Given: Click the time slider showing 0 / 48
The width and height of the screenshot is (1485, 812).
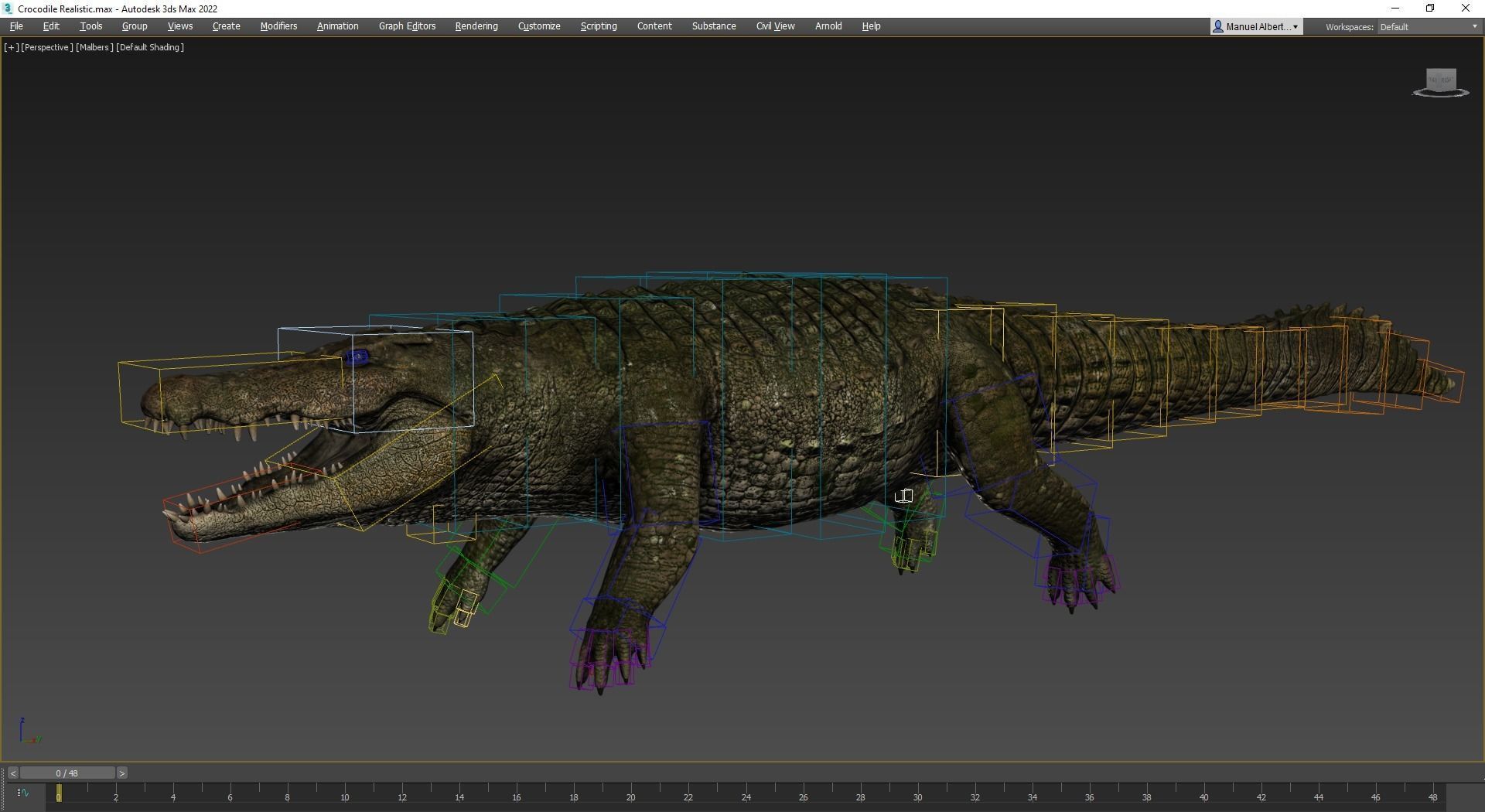Looking at the screenshot, I should (67, 773).
